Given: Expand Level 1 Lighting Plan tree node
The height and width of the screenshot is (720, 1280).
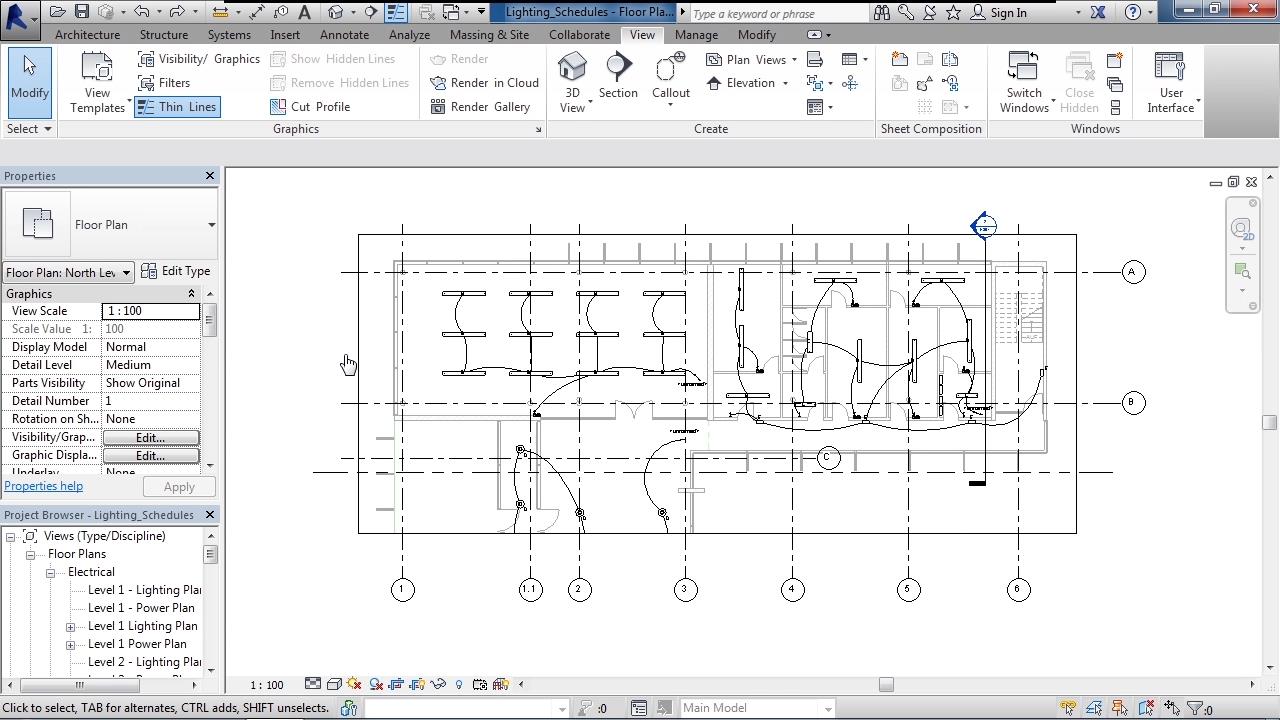Looking at the screenshot, I should coord(71,626).
